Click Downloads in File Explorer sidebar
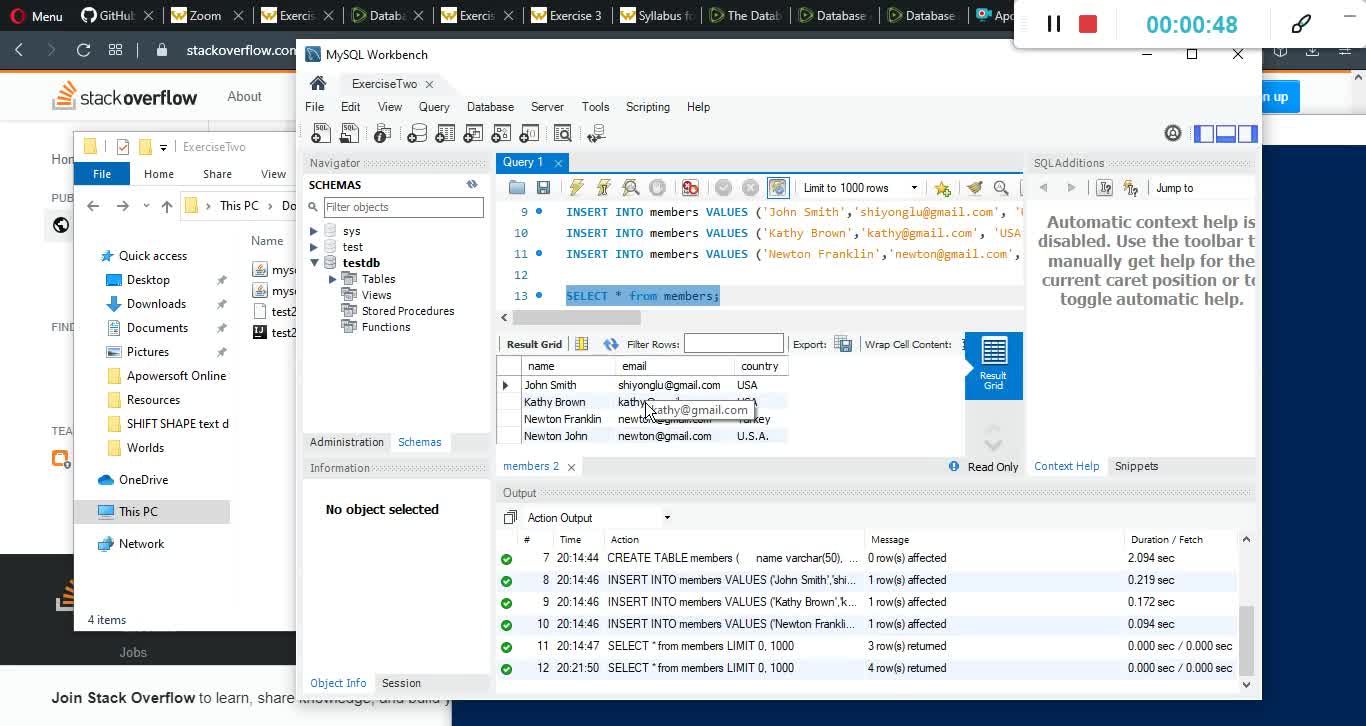1366x726 pixels. (x=156, y=304)
